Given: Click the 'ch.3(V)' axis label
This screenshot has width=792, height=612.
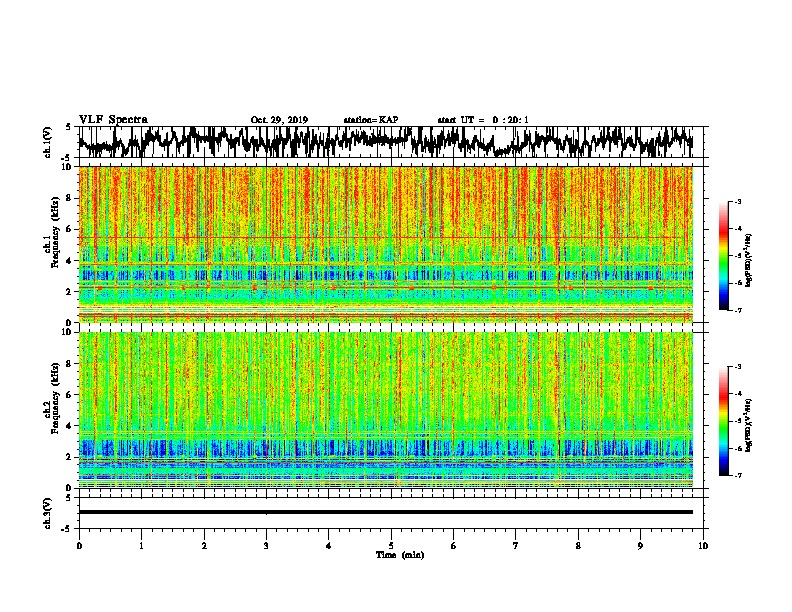Looking at the screenshot, I should pyautogui.click(x=48, y=513).
